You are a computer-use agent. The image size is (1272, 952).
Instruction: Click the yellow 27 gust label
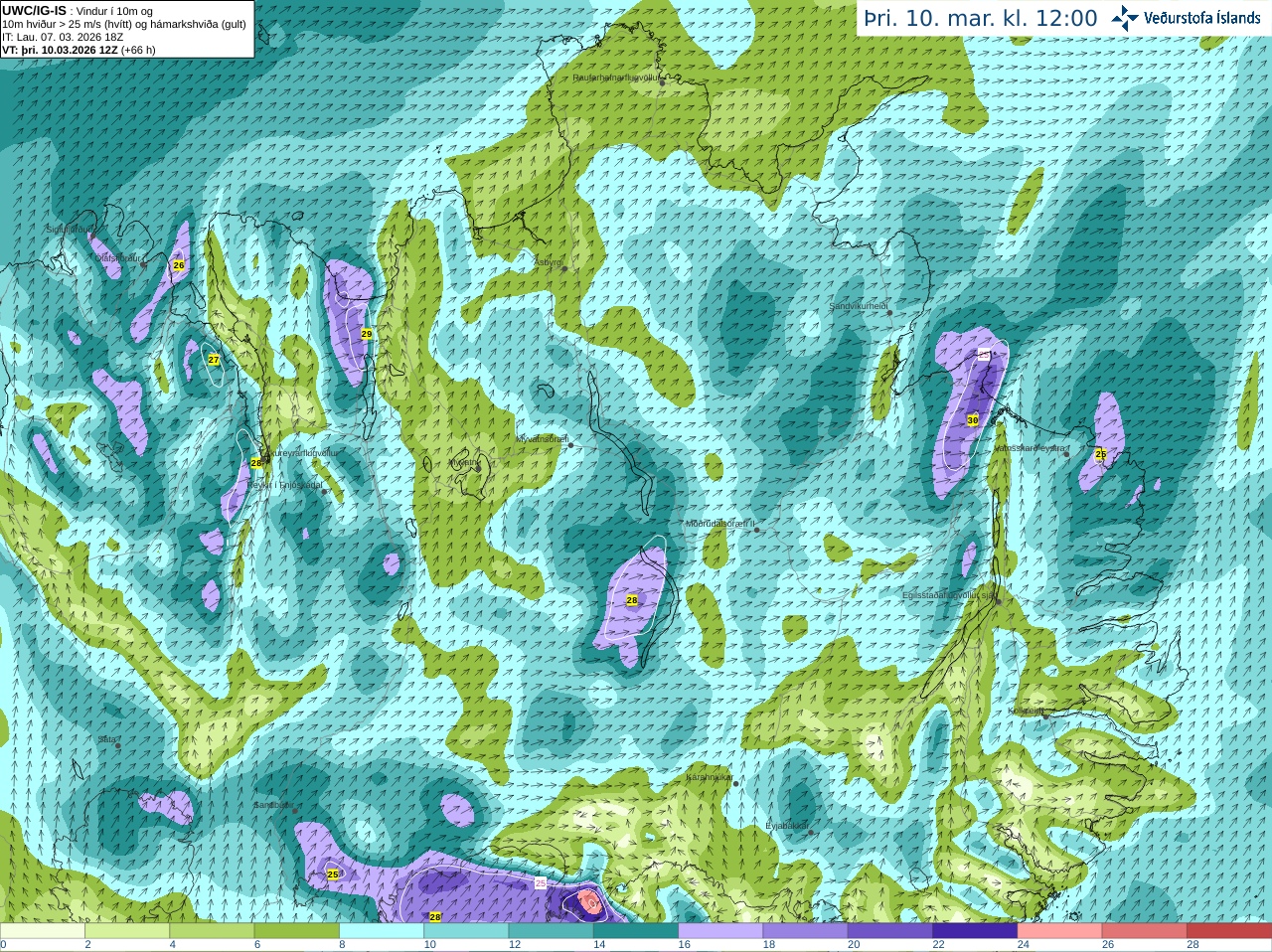214,360
